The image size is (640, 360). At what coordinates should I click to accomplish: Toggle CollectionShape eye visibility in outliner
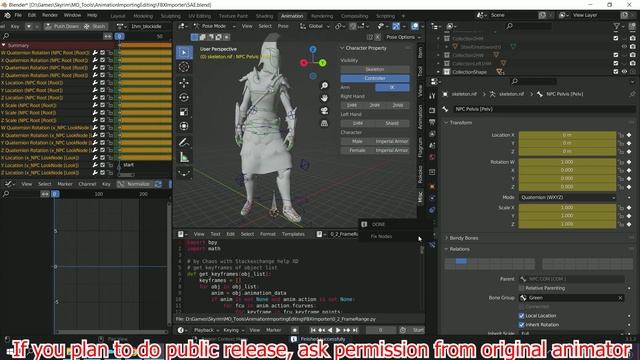624,72
